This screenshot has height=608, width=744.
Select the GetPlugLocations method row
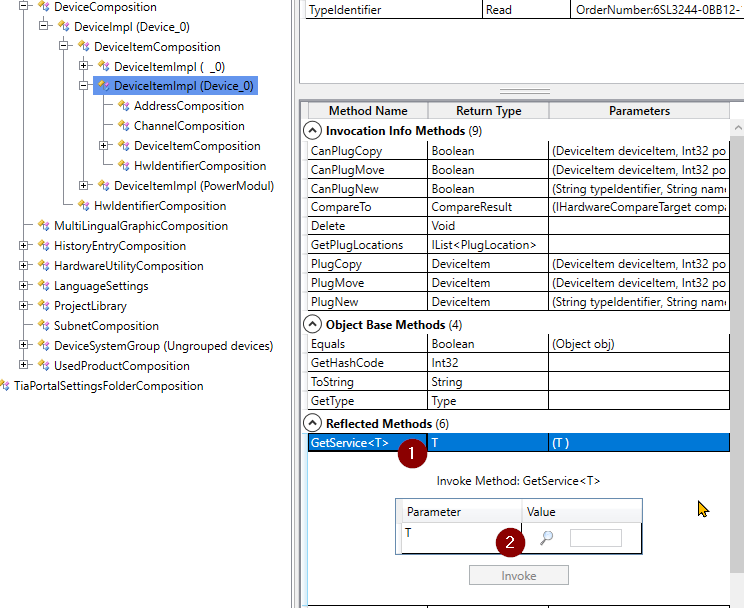click(x=519, y=244)
